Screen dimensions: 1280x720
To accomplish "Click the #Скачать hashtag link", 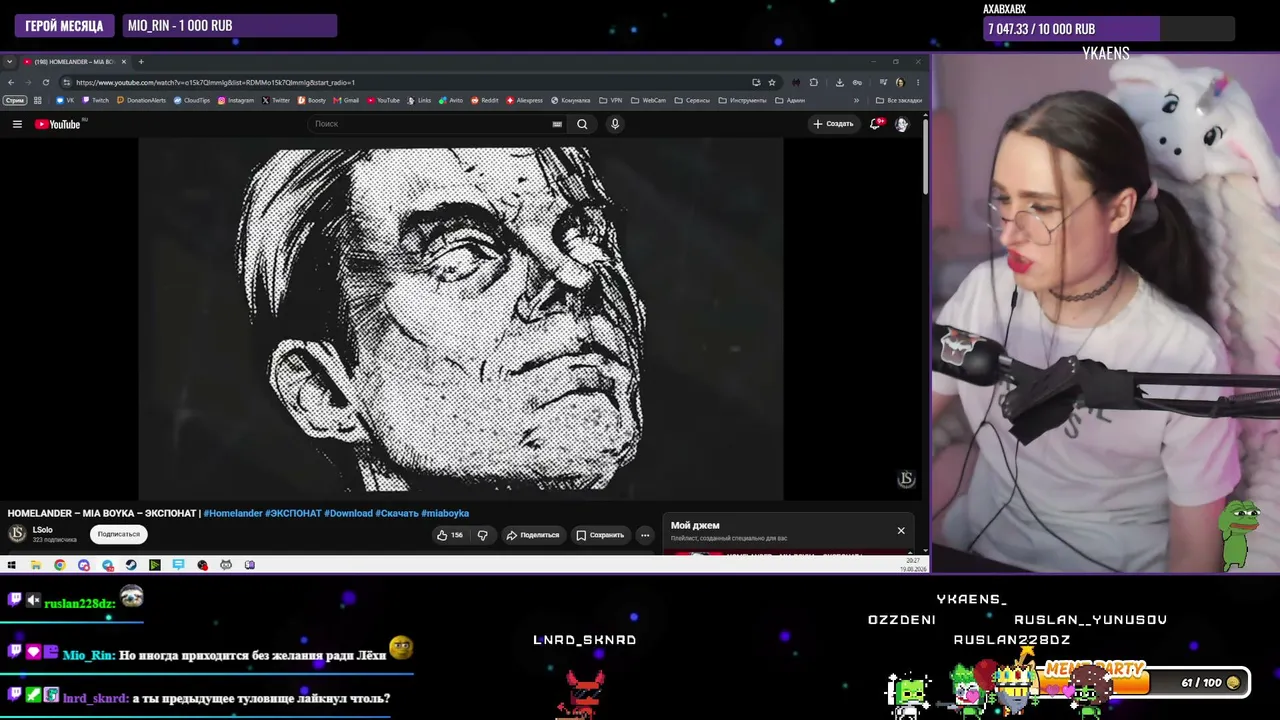I will pyautogui.click(x=397, y=514).
